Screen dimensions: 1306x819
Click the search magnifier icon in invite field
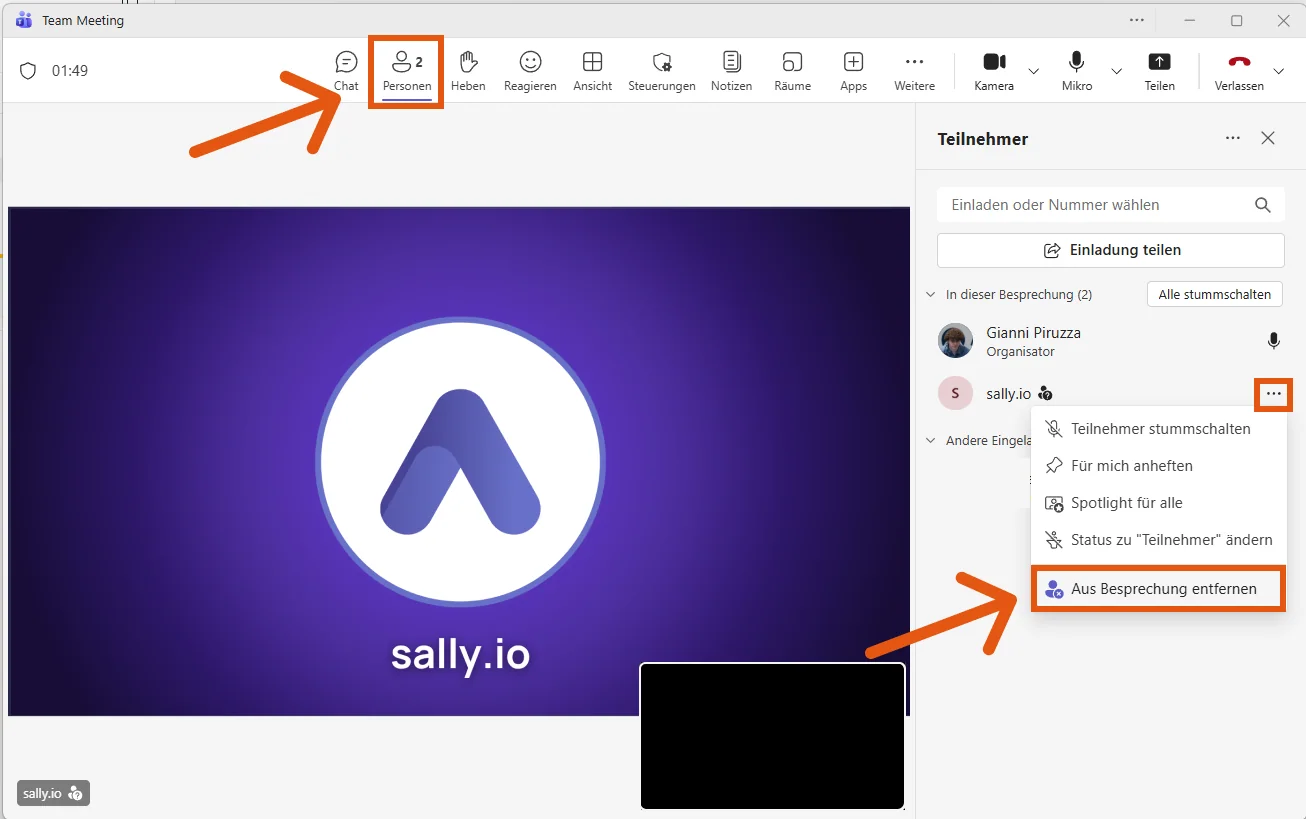(1263, 204)
